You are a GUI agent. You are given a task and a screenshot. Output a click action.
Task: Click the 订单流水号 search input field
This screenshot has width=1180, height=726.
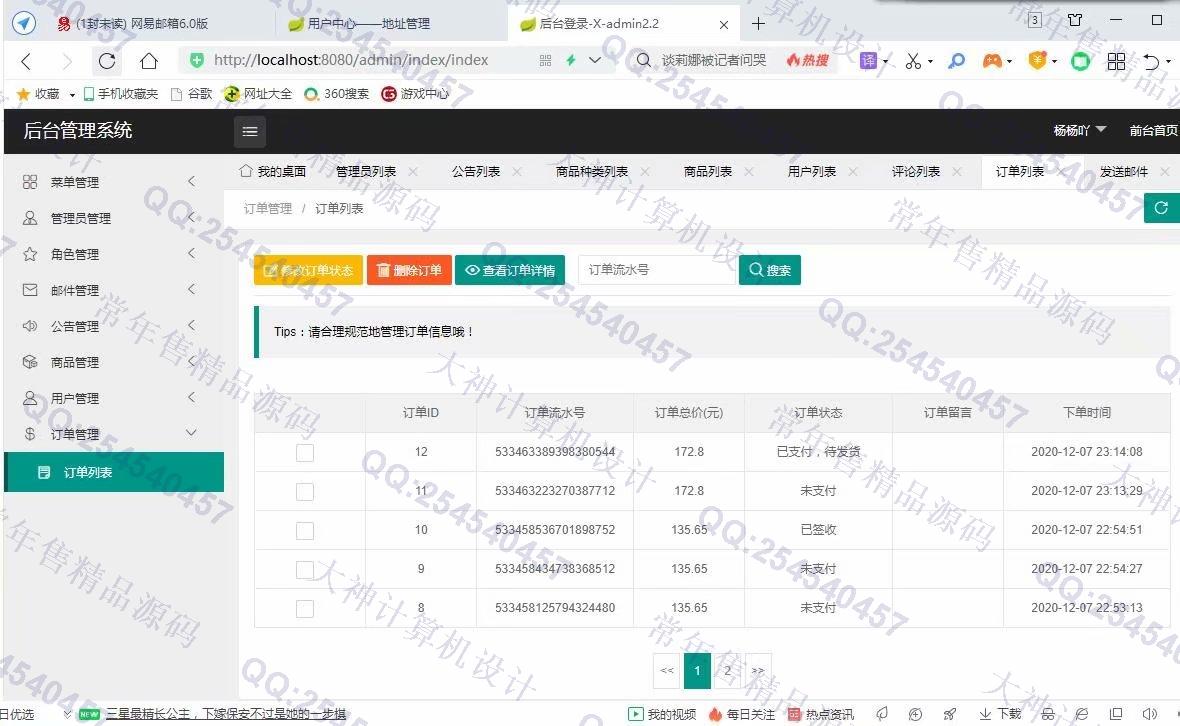pos(657,270)
